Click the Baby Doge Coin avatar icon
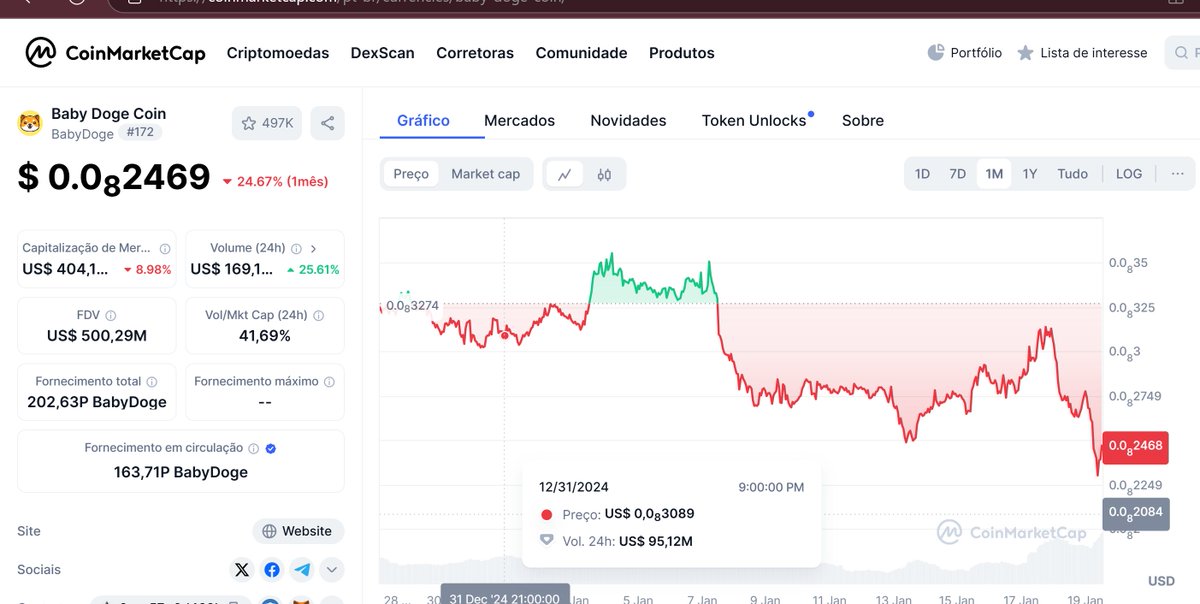The image size is (1200, 604). 30,124
